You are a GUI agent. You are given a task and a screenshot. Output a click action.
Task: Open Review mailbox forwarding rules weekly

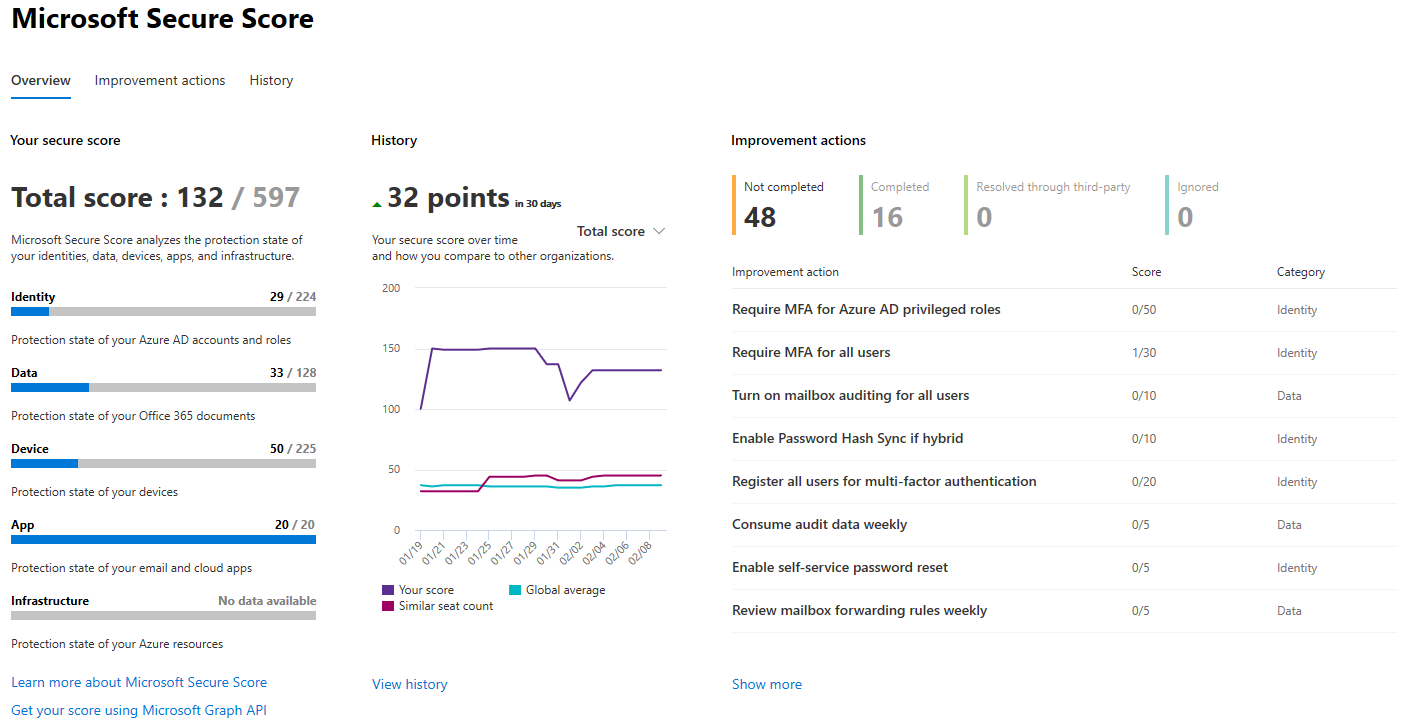pyautogui.click(x=860, y=610)
